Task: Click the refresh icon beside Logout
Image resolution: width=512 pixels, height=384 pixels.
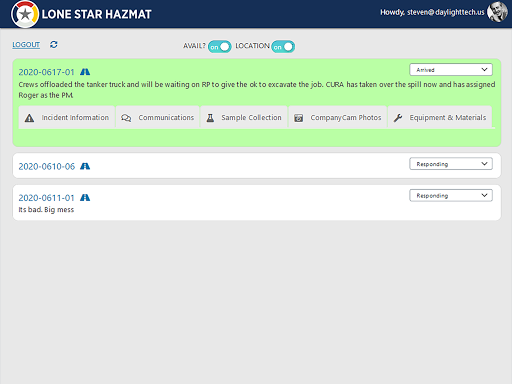Action: (x=54, y=45)
